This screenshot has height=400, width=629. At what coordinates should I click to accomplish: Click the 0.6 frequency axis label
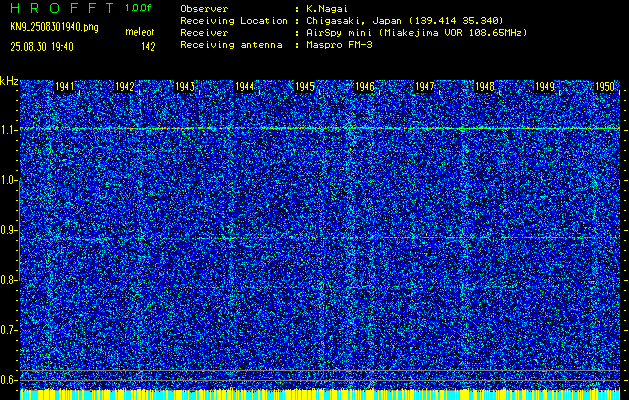[9, 380]
